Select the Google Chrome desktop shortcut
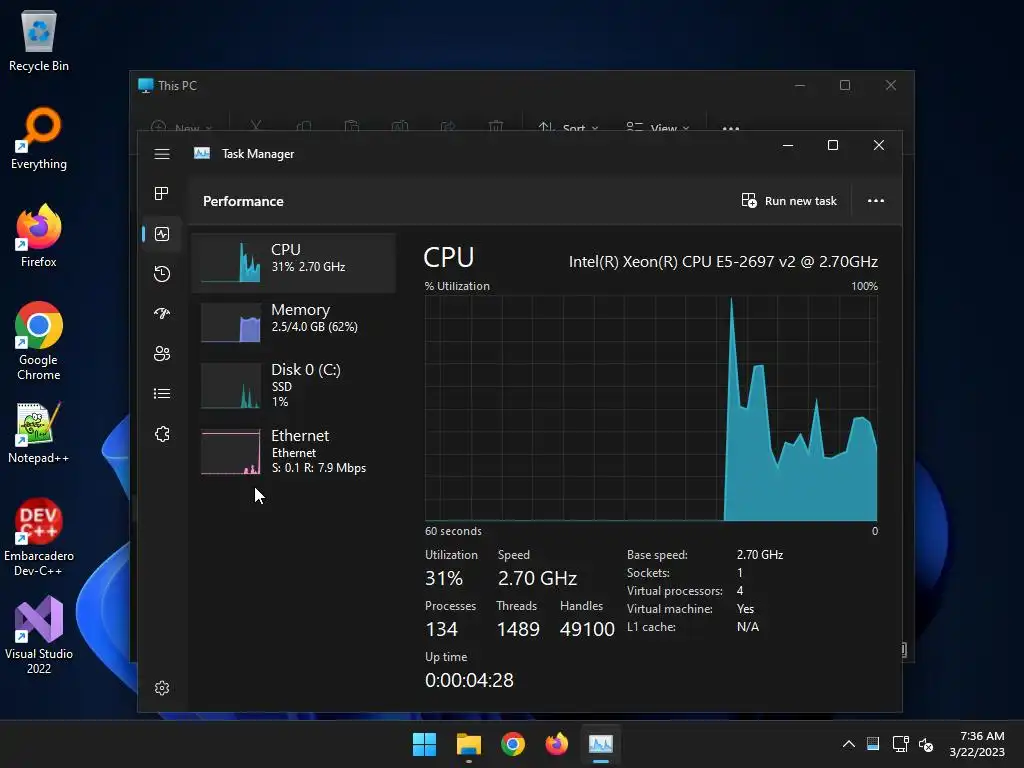1024x768 pixels. point(39,341)
